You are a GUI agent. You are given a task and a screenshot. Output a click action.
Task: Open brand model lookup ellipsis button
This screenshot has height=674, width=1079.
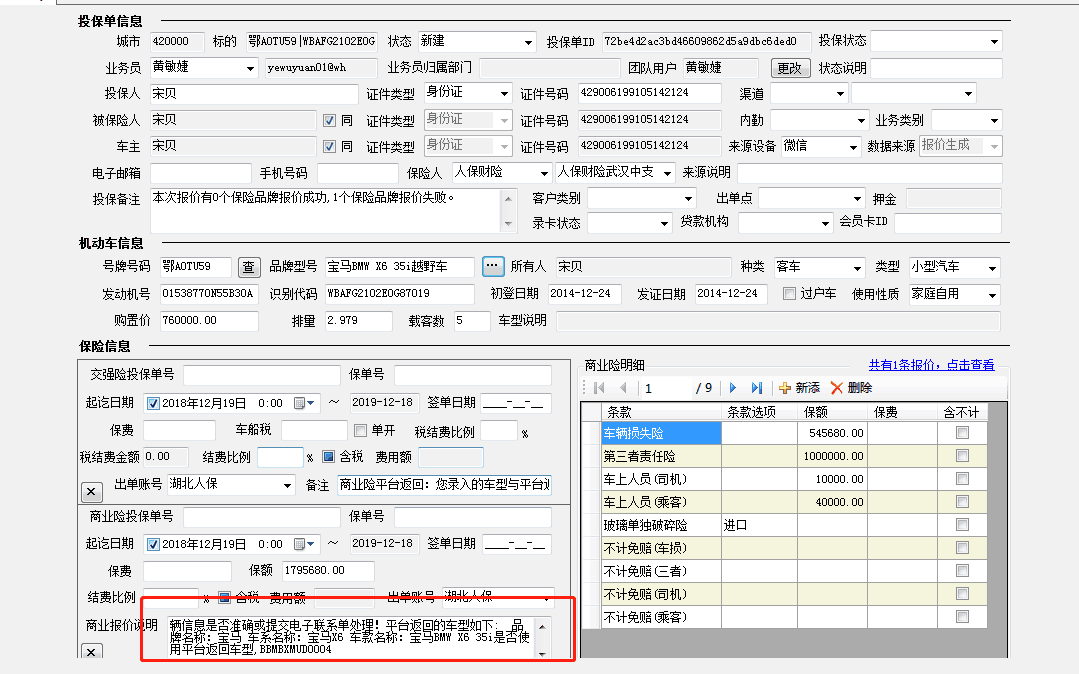tap(492, 267)
